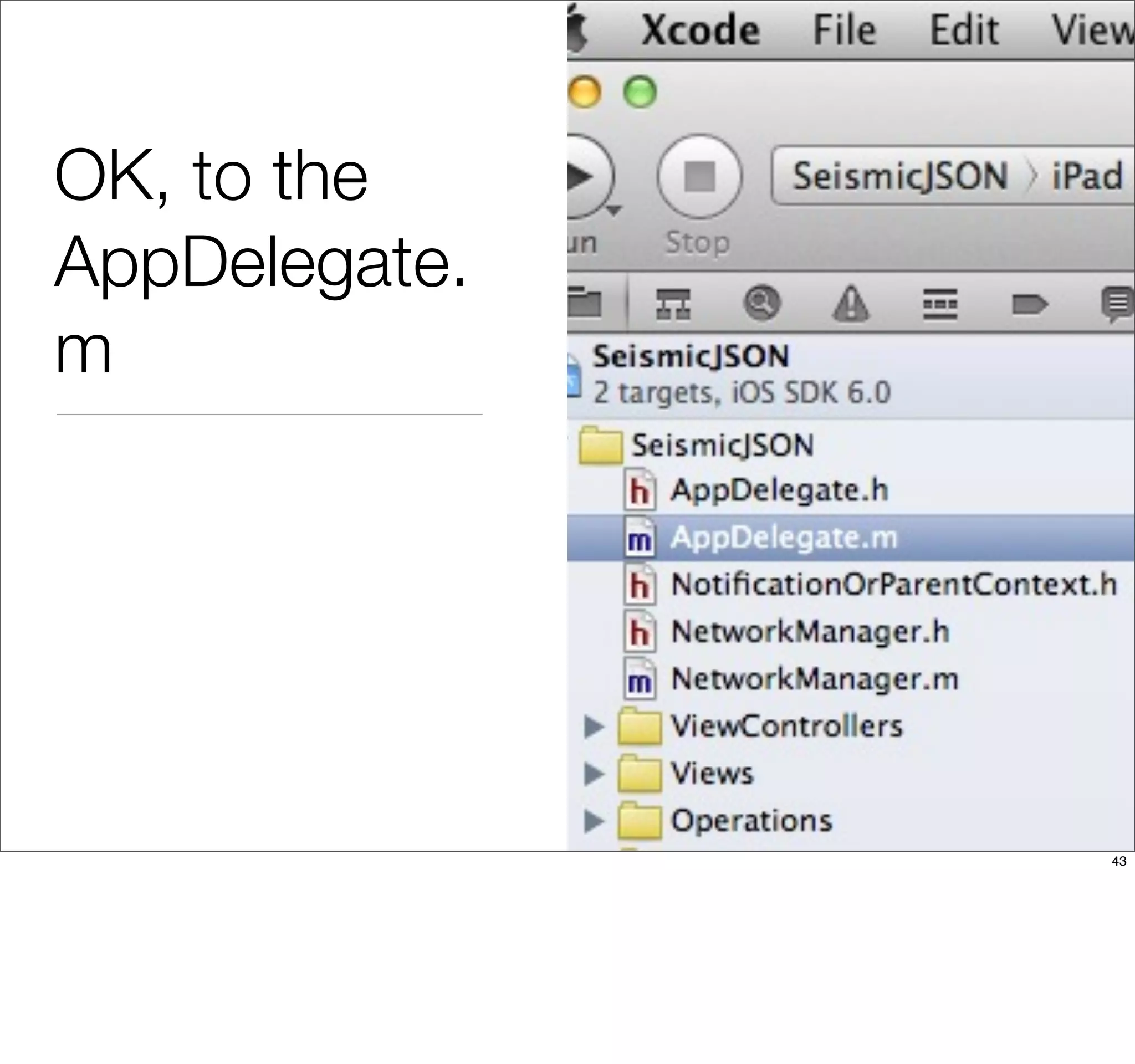Viewport: 1135px width, 1064px height.
Task: Open the Edit menu
Action: click(964, 30)
